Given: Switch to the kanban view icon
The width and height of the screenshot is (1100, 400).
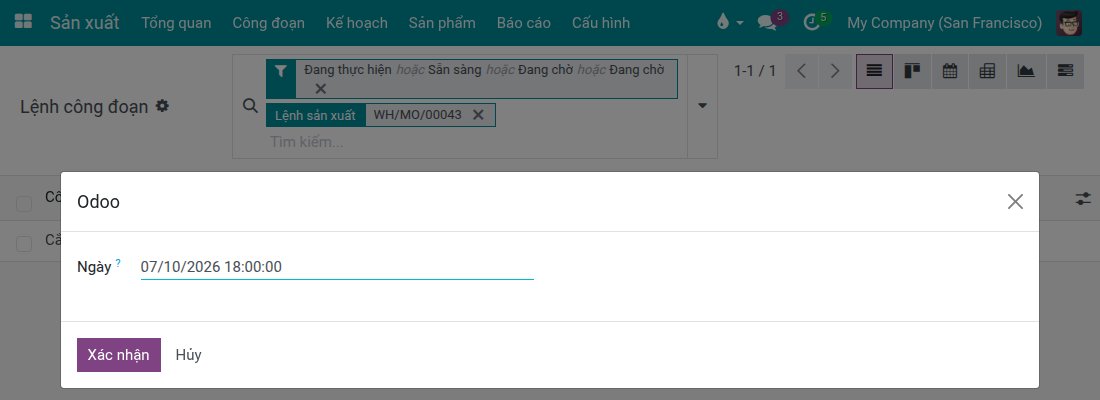Looking at the screenshot, I should (912, 71).
